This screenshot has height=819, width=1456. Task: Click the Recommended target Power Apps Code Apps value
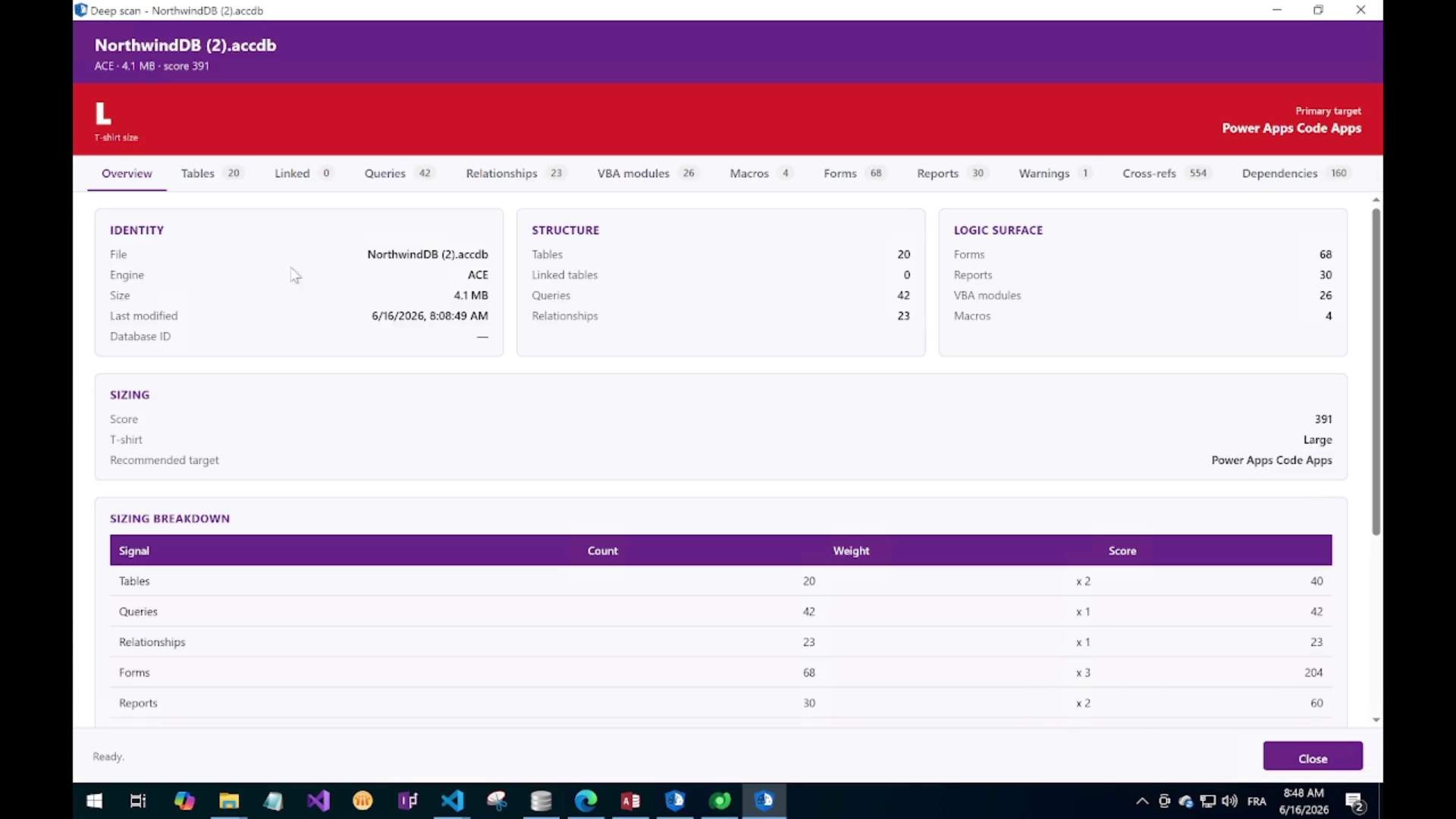pyautogui.click(x=1272, y=460)
